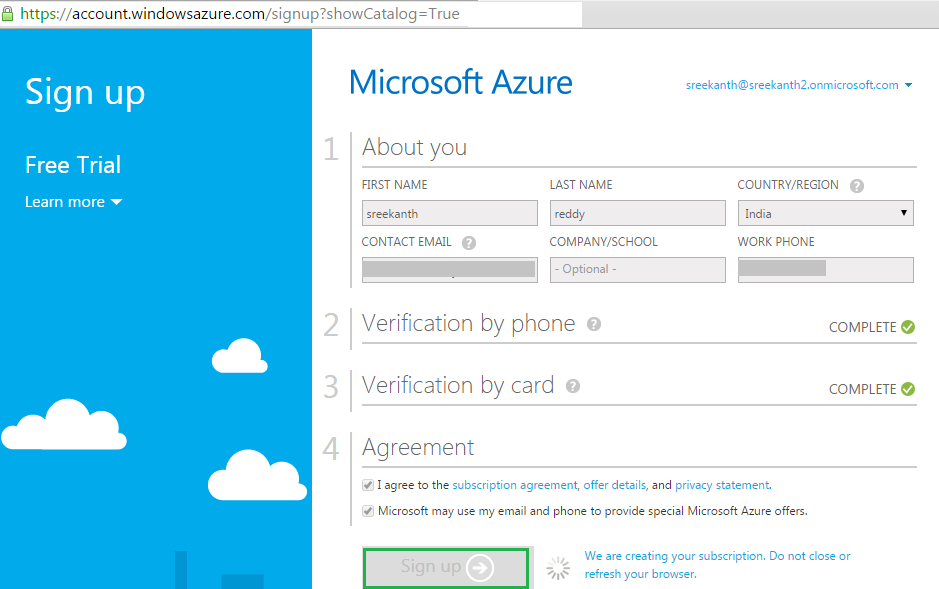
Task: Click the About you section heading
Action: (x=414, y=148)
